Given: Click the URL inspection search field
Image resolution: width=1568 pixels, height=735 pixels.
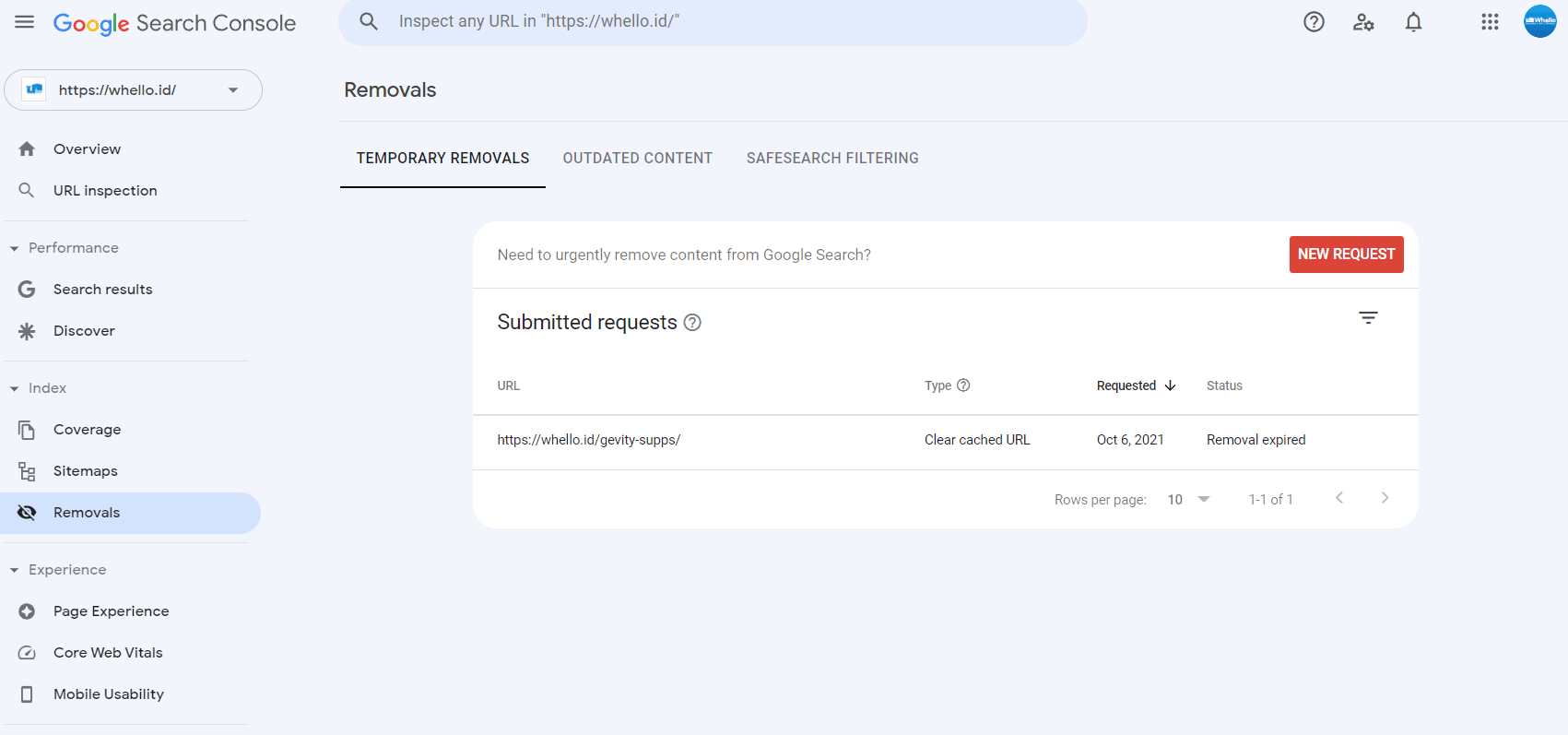Looking at the screenshot, I should 712,22.
